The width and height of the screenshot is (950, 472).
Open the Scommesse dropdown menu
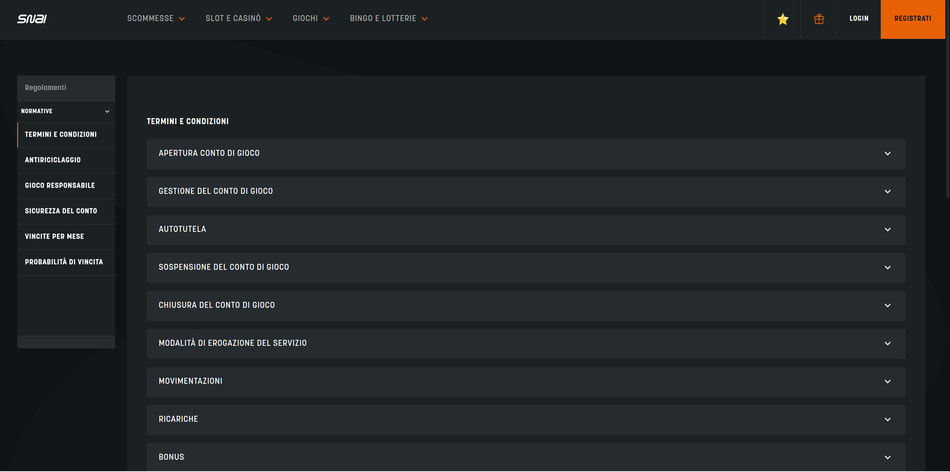pos(156,19)
